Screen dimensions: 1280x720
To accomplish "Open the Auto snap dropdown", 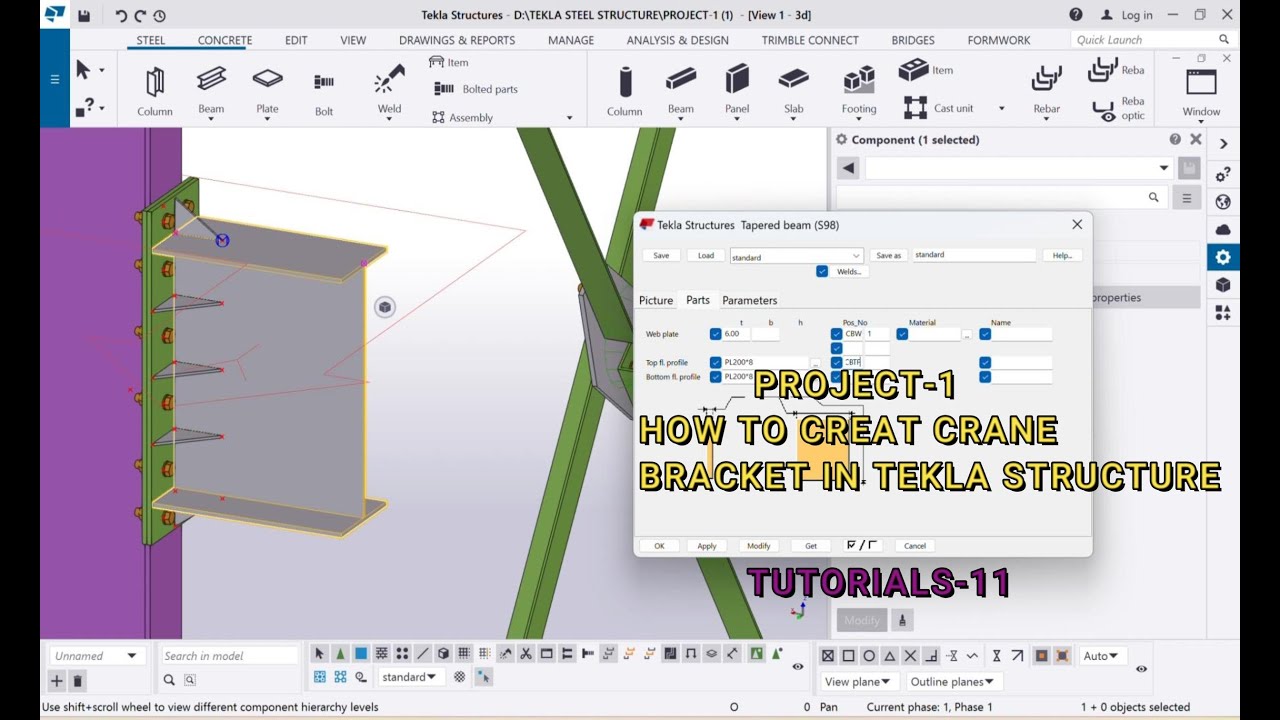I will pyautogui.click(x=1101, y=656).
